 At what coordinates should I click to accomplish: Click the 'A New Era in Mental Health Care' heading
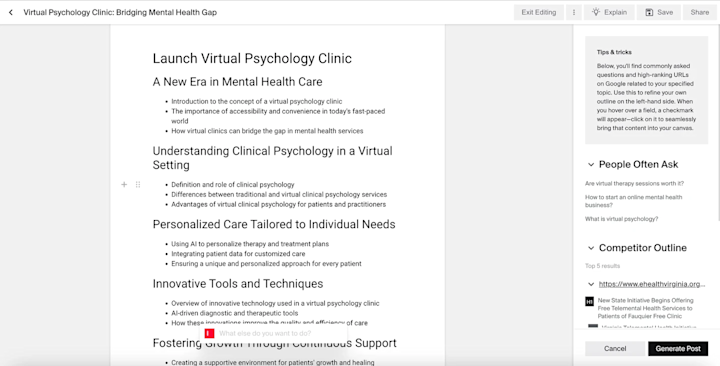237,82
